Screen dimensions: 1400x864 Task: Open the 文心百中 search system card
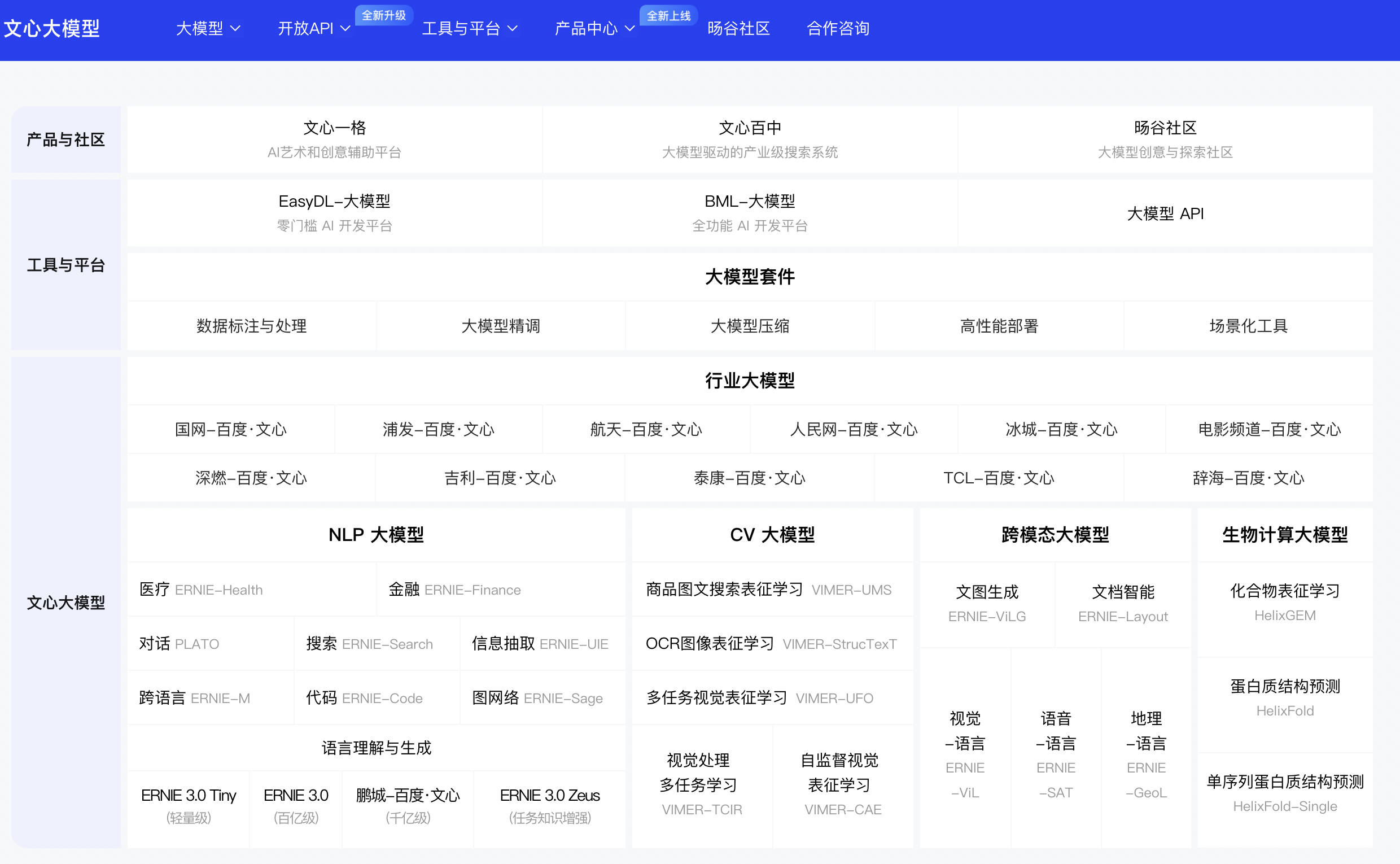point(750,139)
